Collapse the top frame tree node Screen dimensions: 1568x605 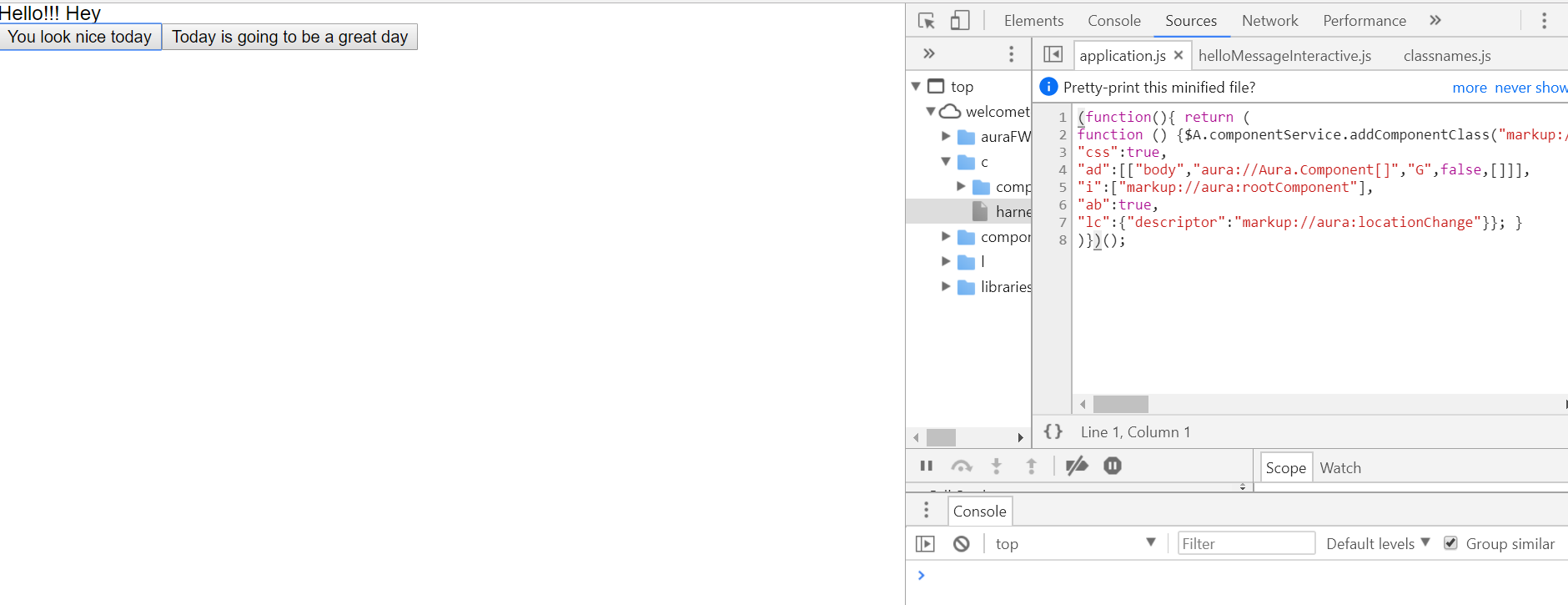click(x=916, y=86)
